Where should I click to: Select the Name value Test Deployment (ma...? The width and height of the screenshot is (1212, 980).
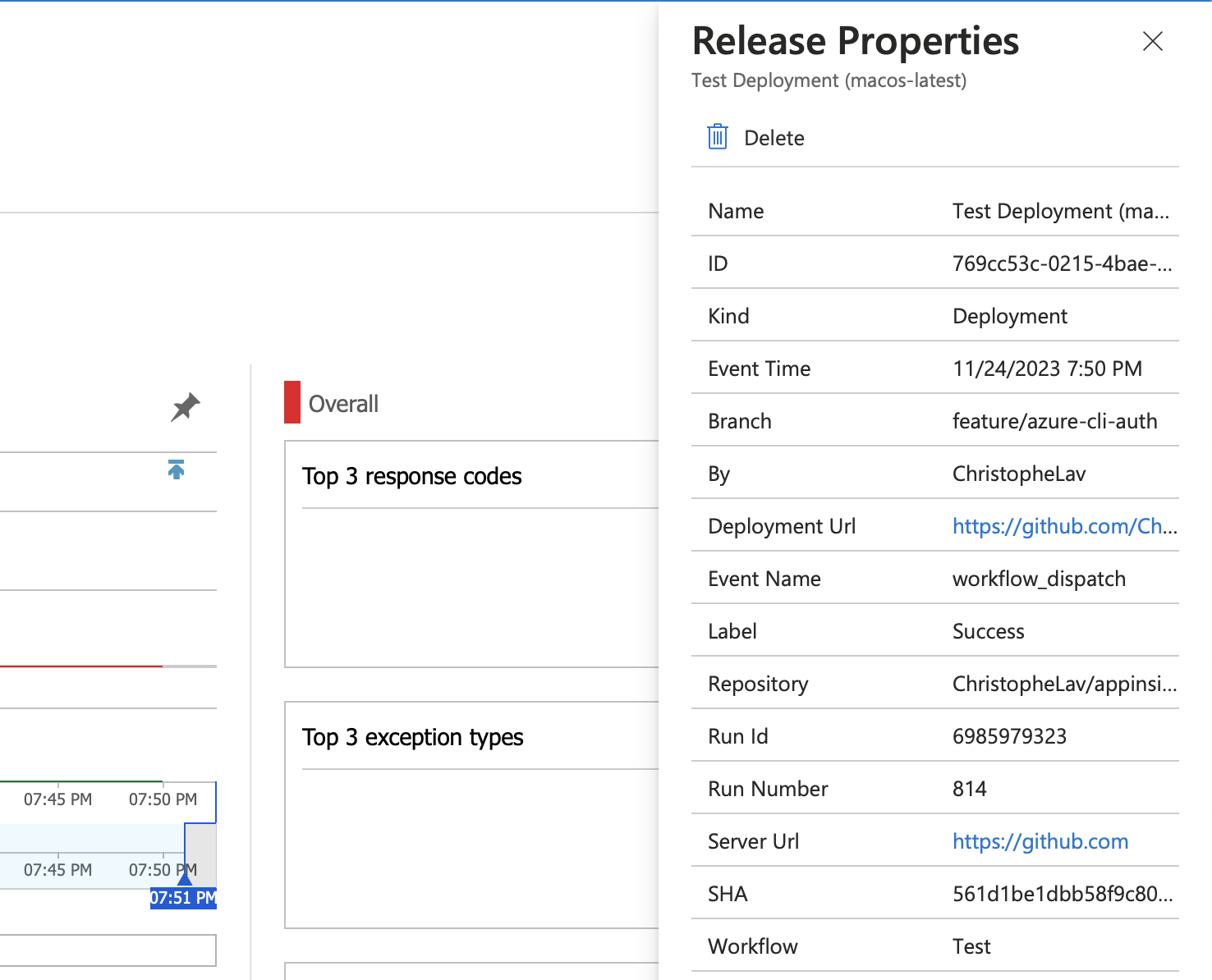(x=1061, y=211)
